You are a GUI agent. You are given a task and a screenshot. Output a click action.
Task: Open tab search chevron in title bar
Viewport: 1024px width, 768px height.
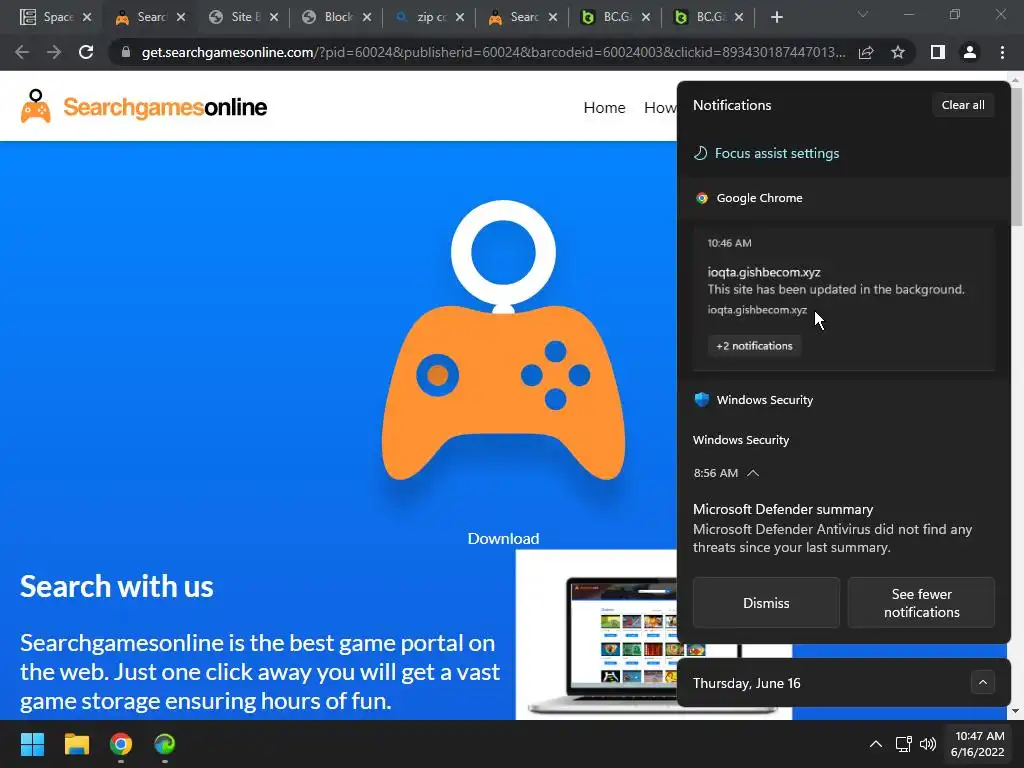[863, 14]
